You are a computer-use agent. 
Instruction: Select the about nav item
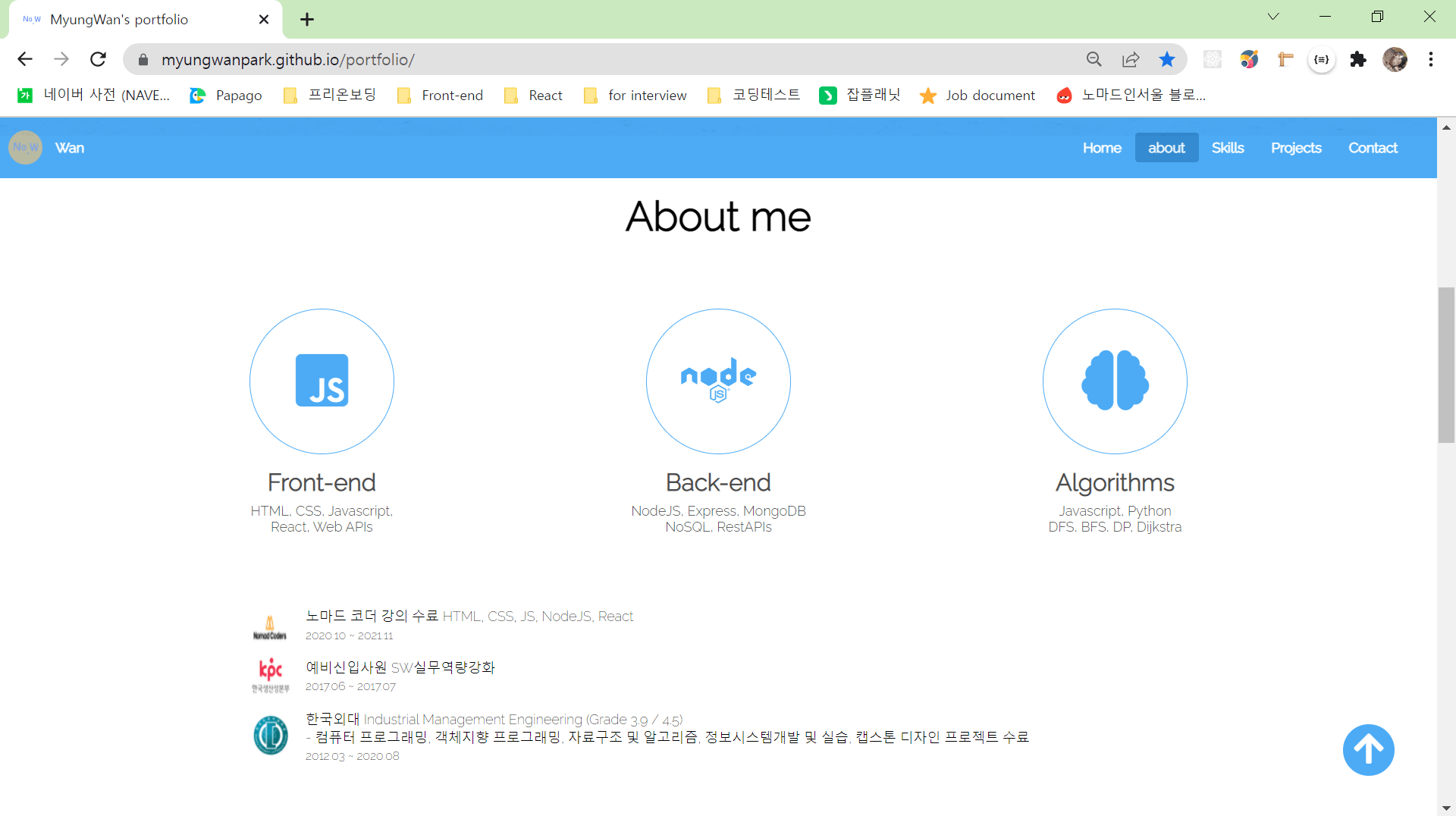point(1166,148)
